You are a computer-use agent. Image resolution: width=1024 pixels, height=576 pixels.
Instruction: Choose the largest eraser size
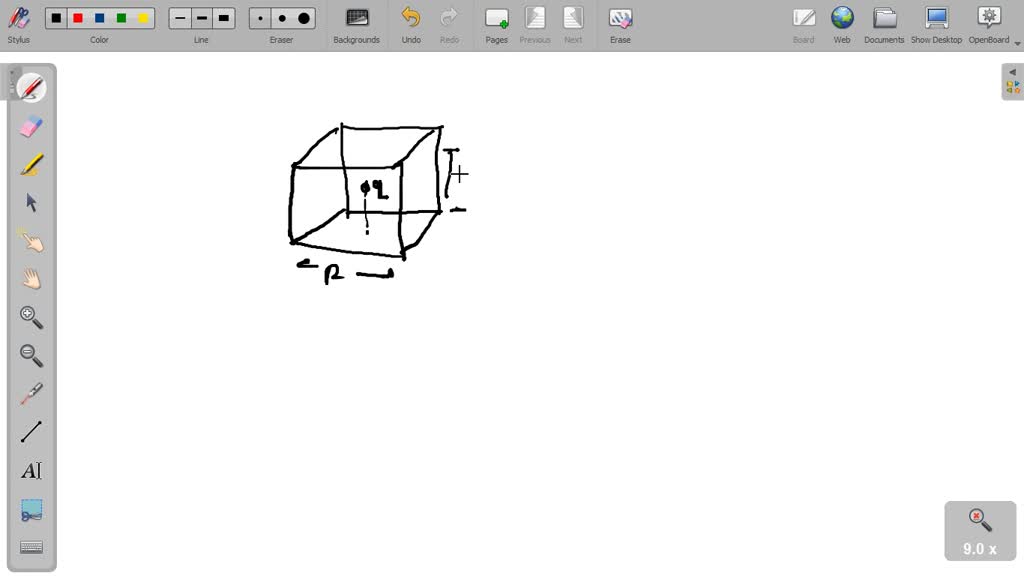tap(301, 17)
